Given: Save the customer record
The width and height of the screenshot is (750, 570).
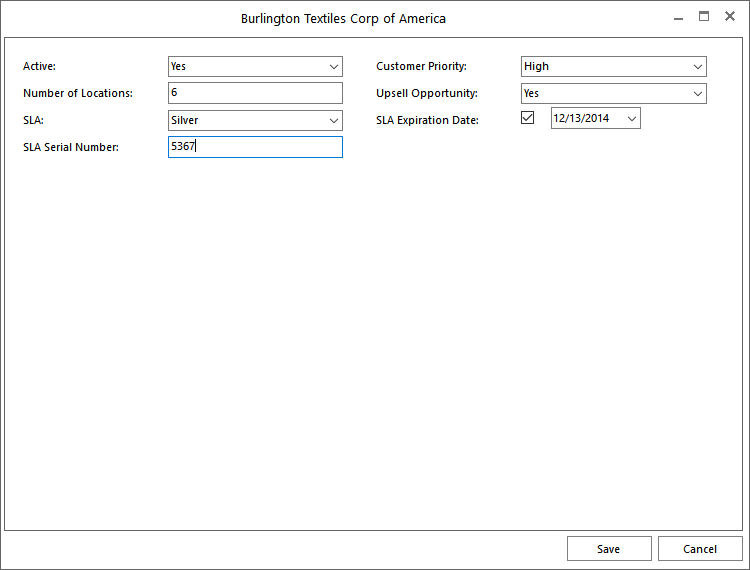Looking at the screenshot, I should coord(608,549).
